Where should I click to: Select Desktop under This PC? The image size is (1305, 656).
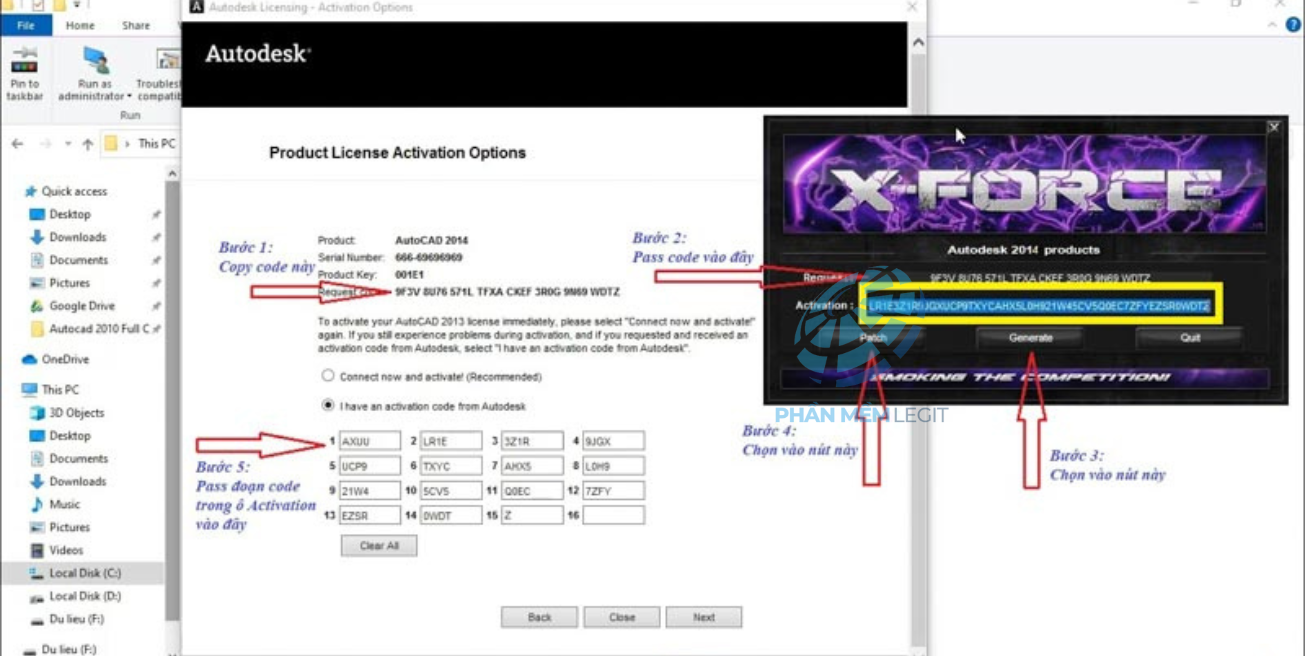click(x=70, y=436)
